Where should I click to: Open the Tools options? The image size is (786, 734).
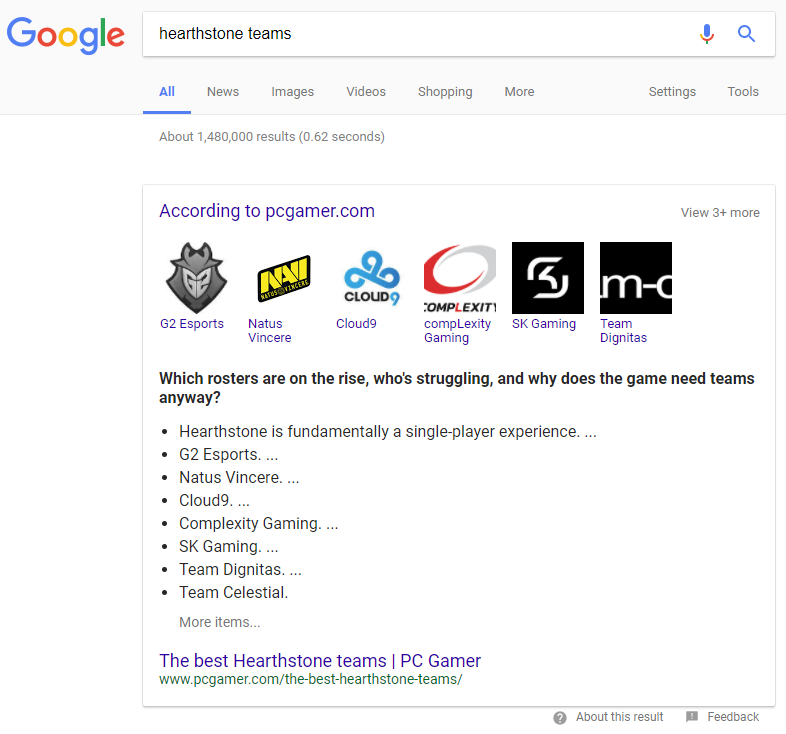(x=743, y=92)
